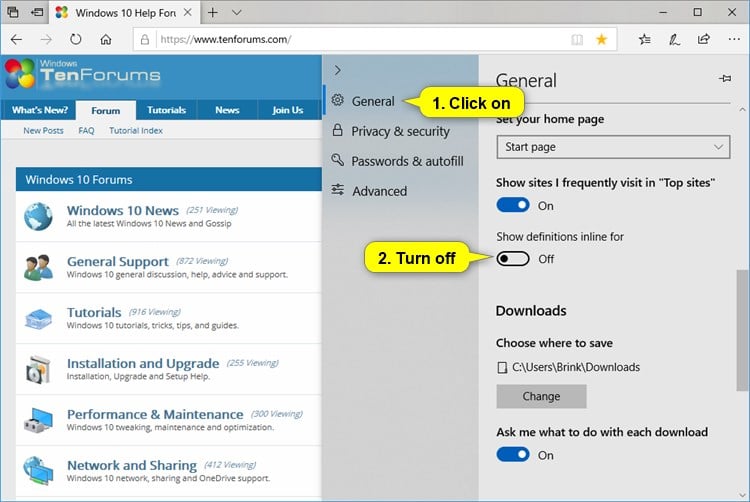Click Performance & Maintenance icon
Image resolution: width=750 pixels, height=502 pixels.
click(x=38, y=420)
